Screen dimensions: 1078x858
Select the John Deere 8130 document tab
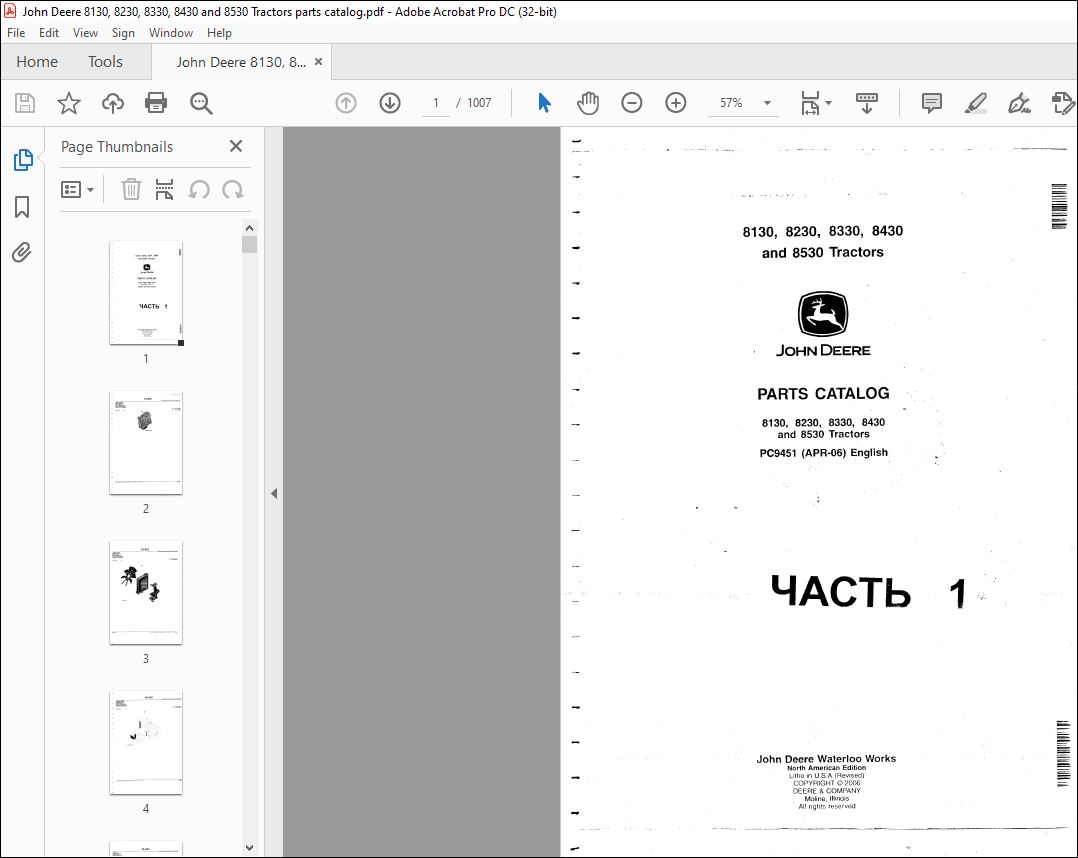(x=241, y=62)
